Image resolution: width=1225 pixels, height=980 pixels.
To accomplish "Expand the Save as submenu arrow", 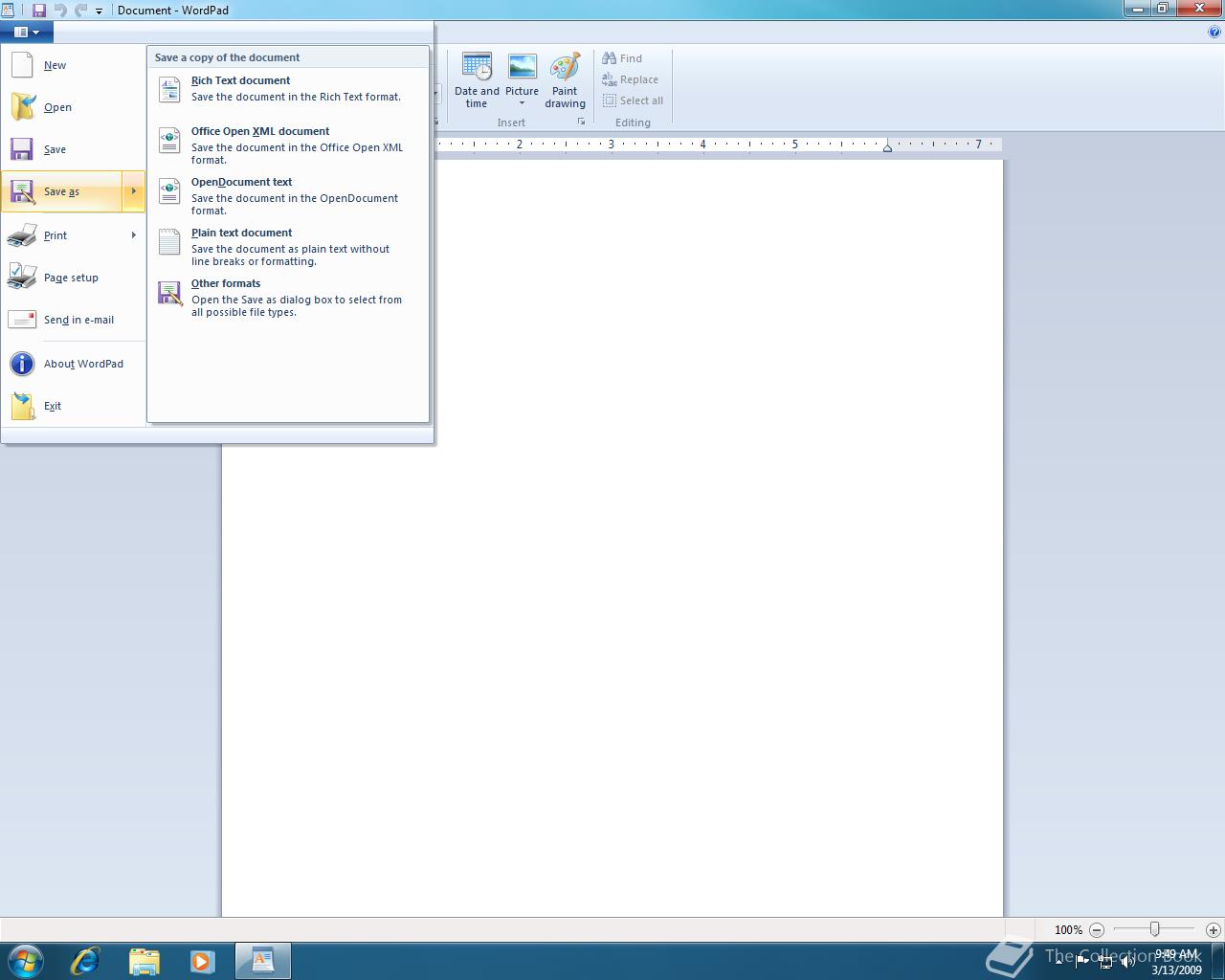I will 134,191.
